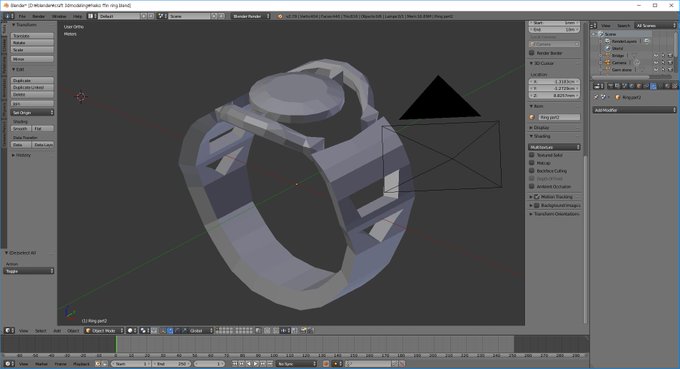This screenshot has width=680, height=369.
Task: Click the Smooth shading button
Action: pyautogui.click(x=21, y=129)
